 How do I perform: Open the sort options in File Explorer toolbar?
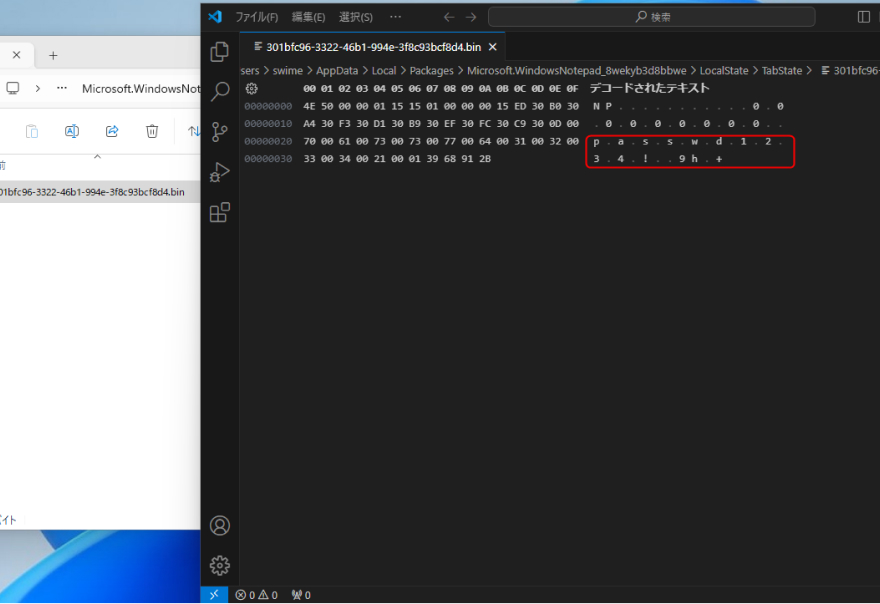click(x=193, y=131)
